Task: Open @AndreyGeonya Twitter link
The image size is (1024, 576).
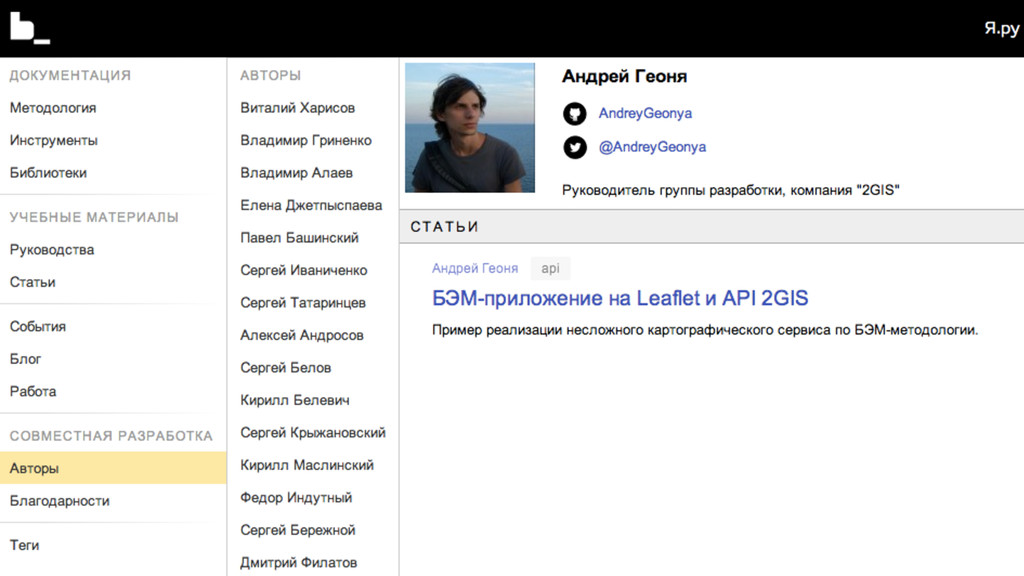Action: coord(652,148)
